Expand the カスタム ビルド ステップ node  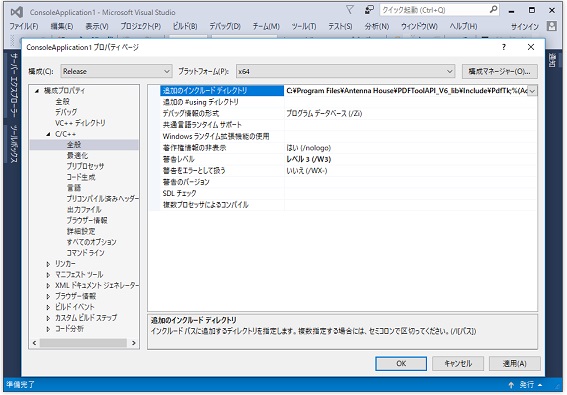48,318
